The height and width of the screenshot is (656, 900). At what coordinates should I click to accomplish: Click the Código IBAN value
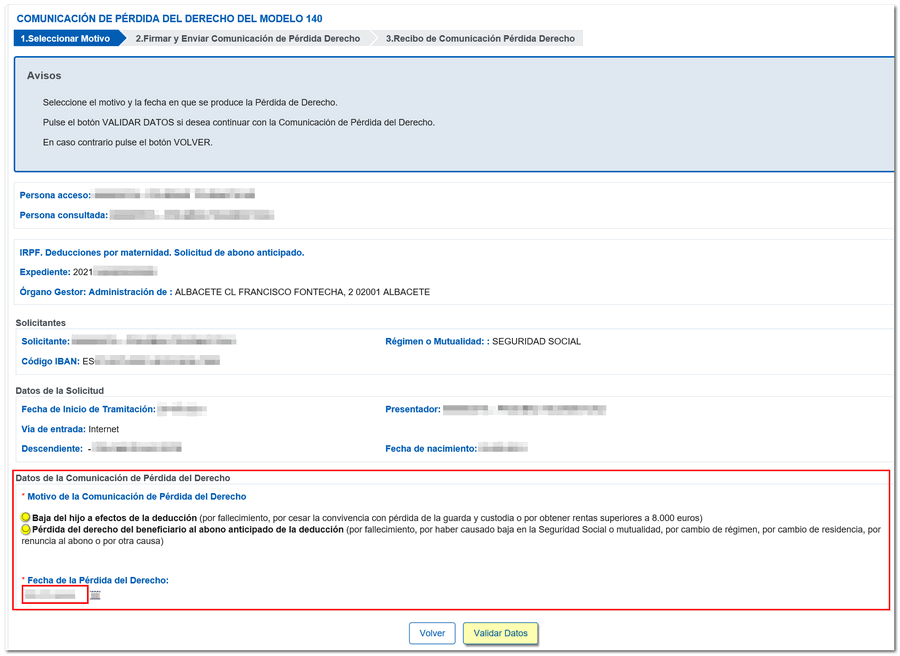pos(150,361)
